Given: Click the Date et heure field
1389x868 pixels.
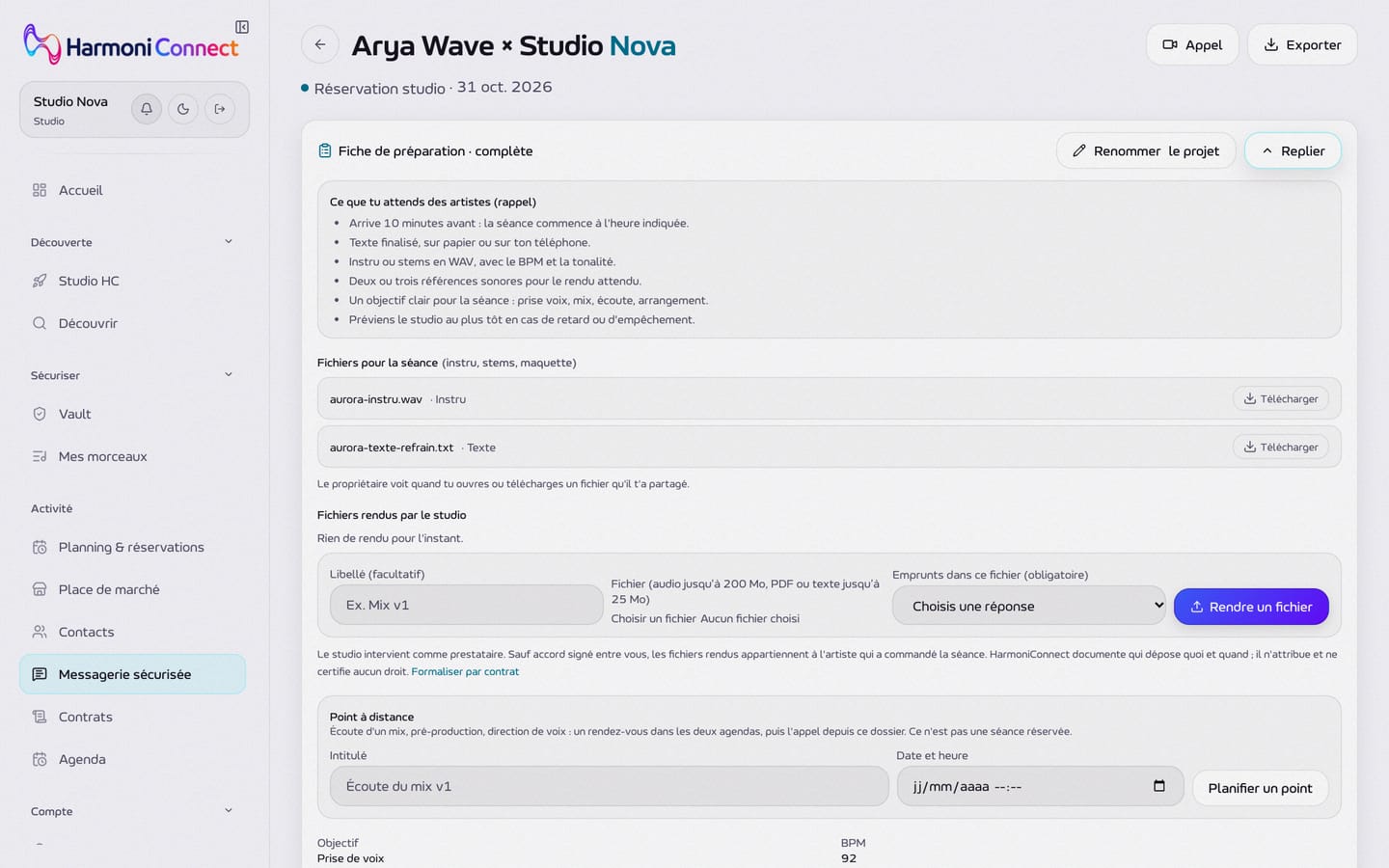Looking at the screenshot, I should (1040, 786).
